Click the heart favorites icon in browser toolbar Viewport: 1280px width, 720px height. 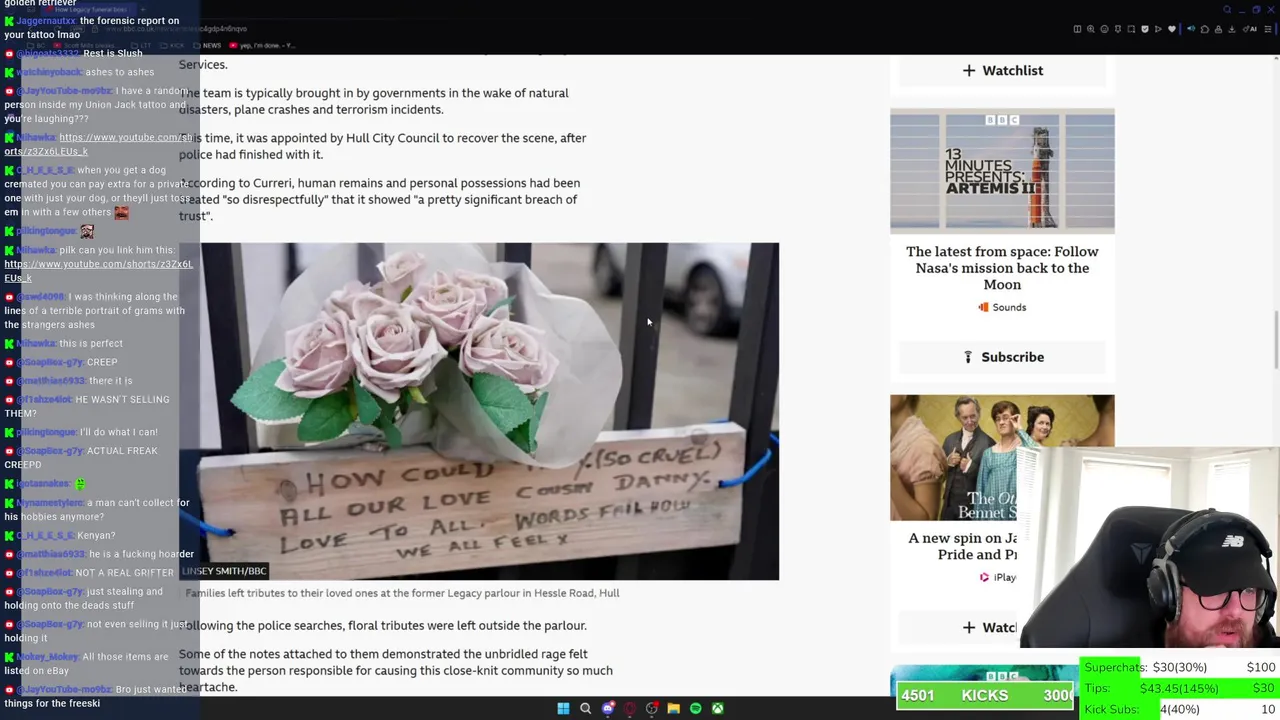click(1172, 29)
